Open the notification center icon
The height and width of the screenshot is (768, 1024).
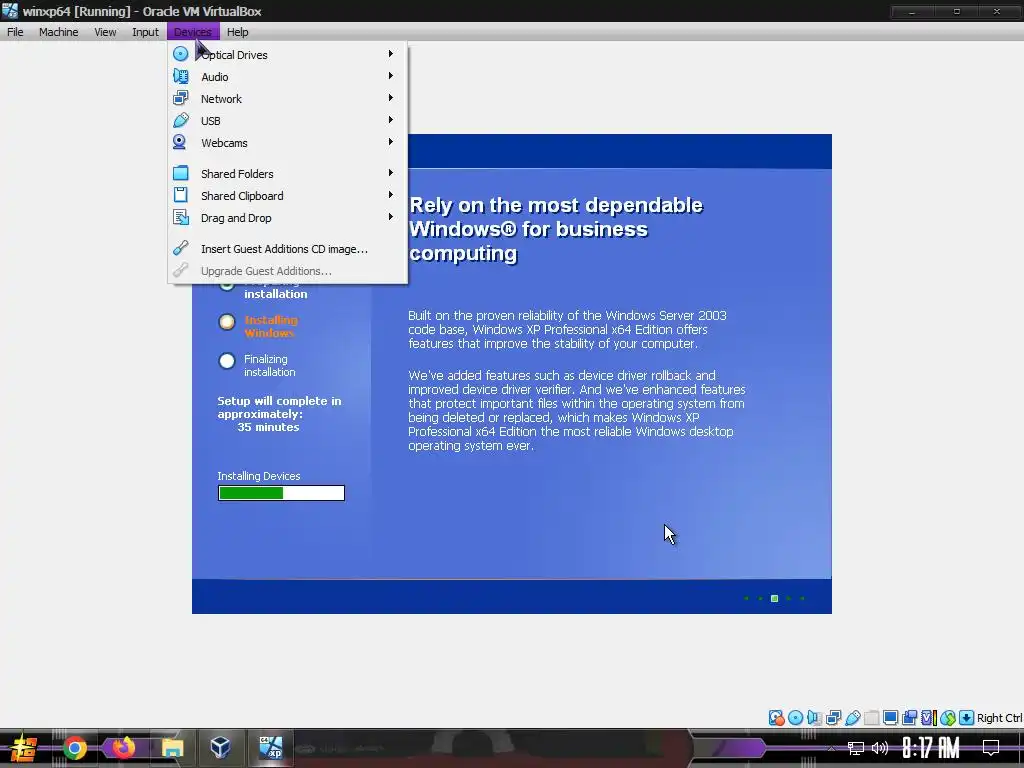point(991,747)
